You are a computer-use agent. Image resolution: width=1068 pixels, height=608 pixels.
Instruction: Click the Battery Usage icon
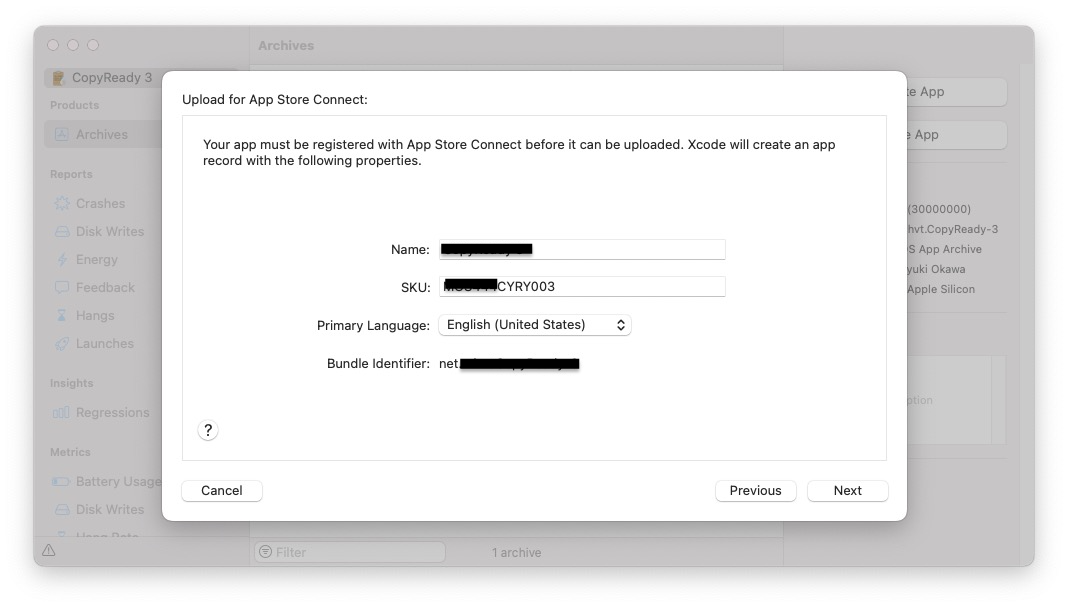point(61,481)
